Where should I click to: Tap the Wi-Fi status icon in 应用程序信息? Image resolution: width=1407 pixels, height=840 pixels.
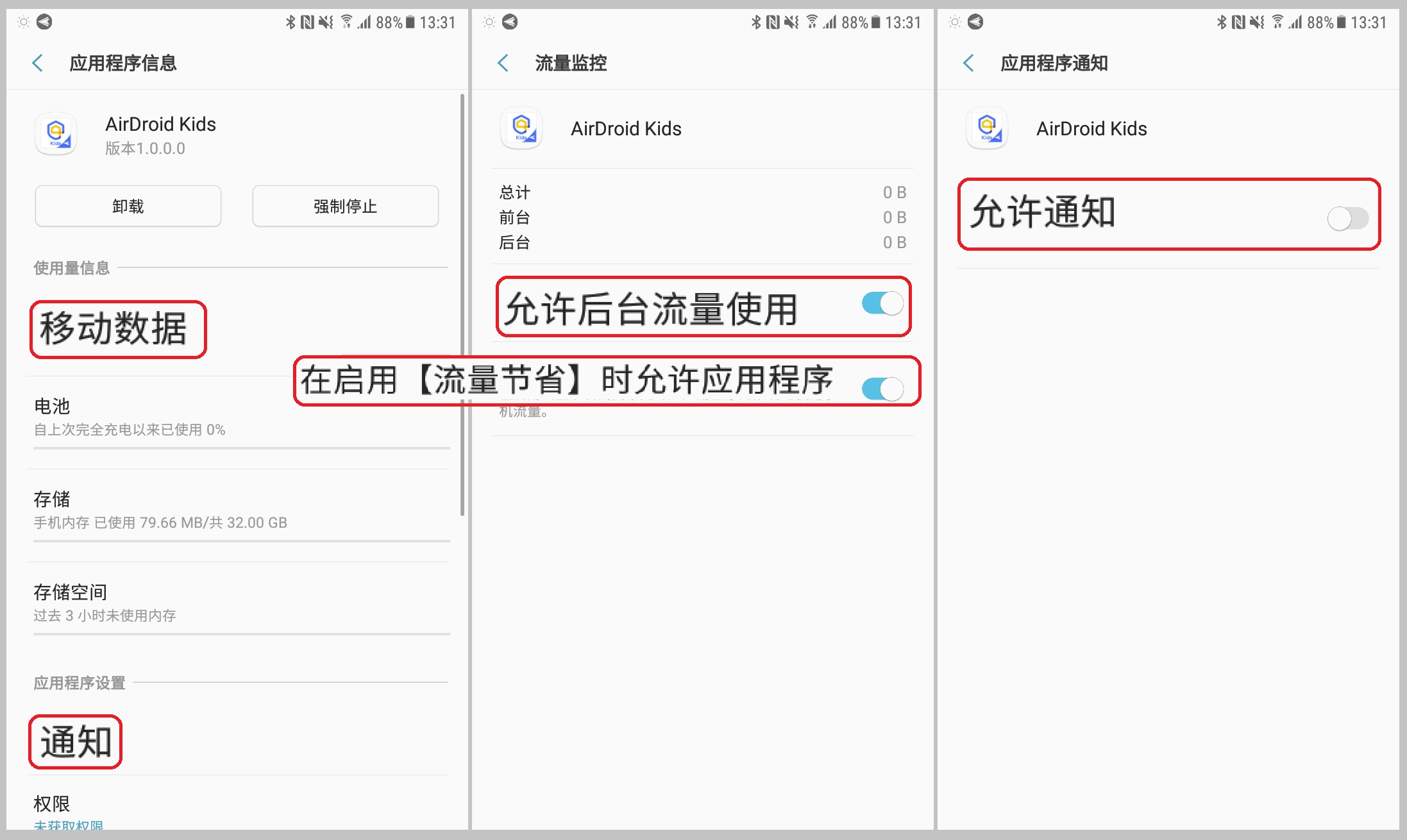click(346, 22)
